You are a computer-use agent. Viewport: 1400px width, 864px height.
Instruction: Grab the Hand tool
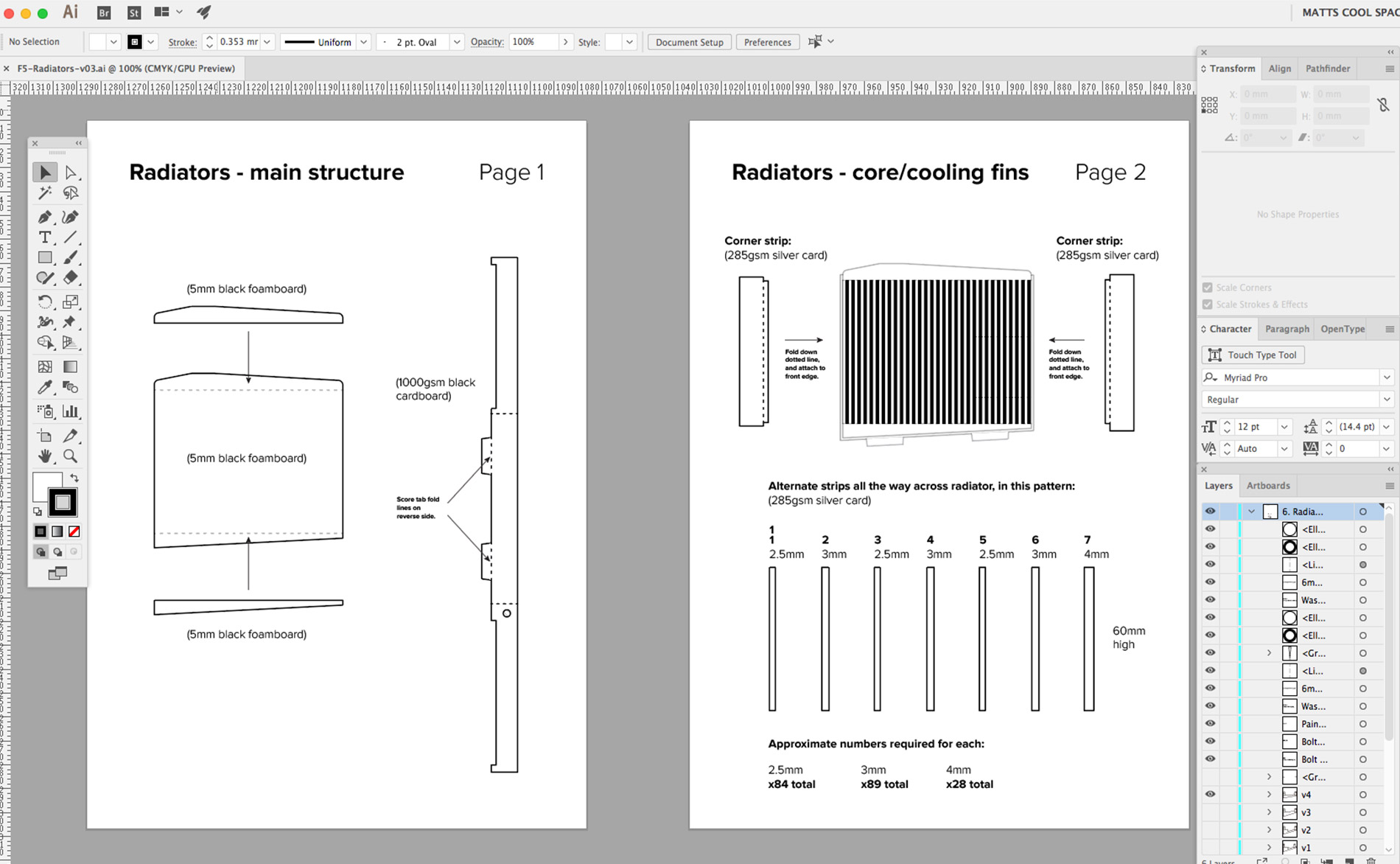pyautogui.click(x=45, y=457)
